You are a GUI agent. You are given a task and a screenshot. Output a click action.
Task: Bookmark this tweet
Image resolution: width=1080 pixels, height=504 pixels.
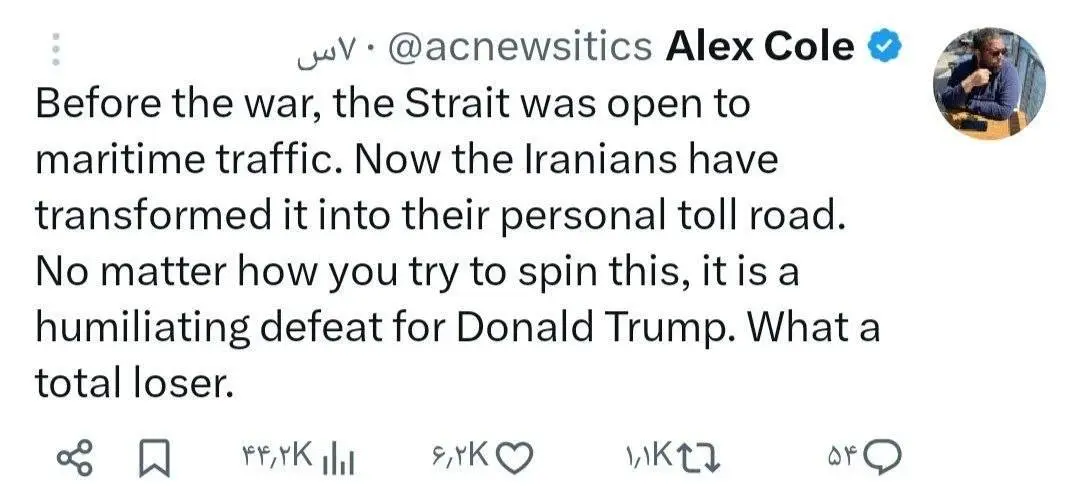click(152, 458)
